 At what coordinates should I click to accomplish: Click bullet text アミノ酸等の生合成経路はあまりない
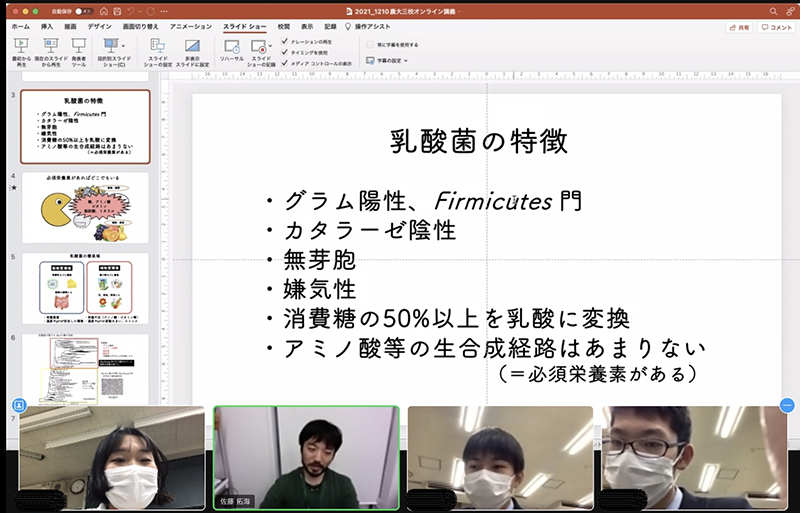[x=494, y=349]
